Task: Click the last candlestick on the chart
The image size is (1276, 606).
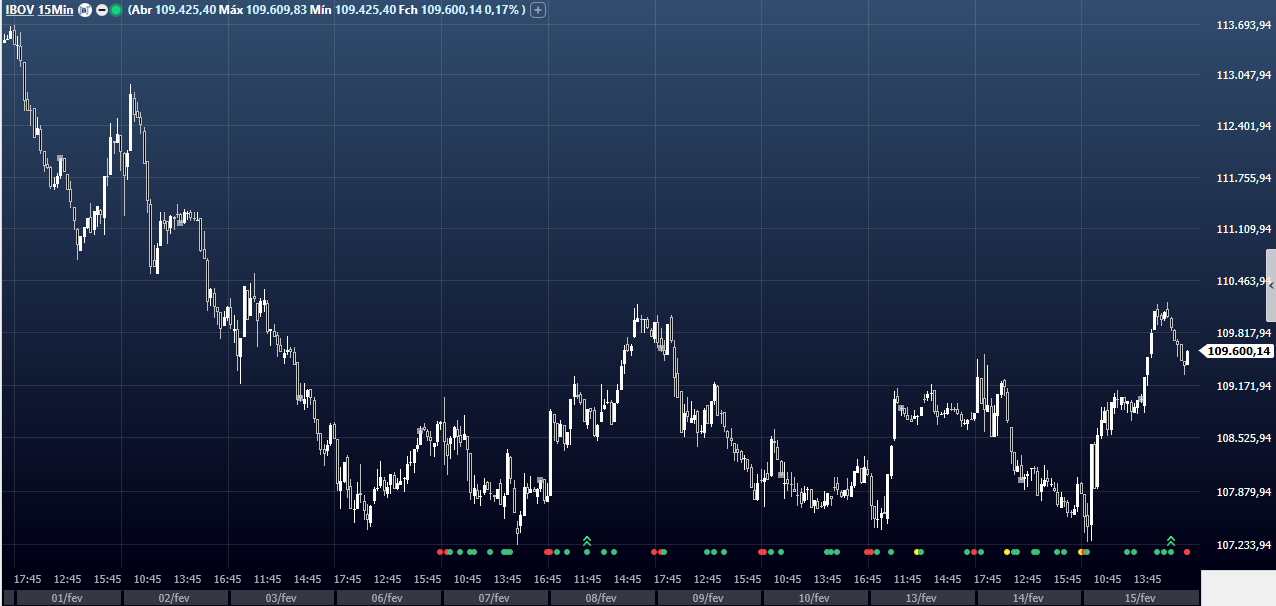Action: (x=1186, y=360)
